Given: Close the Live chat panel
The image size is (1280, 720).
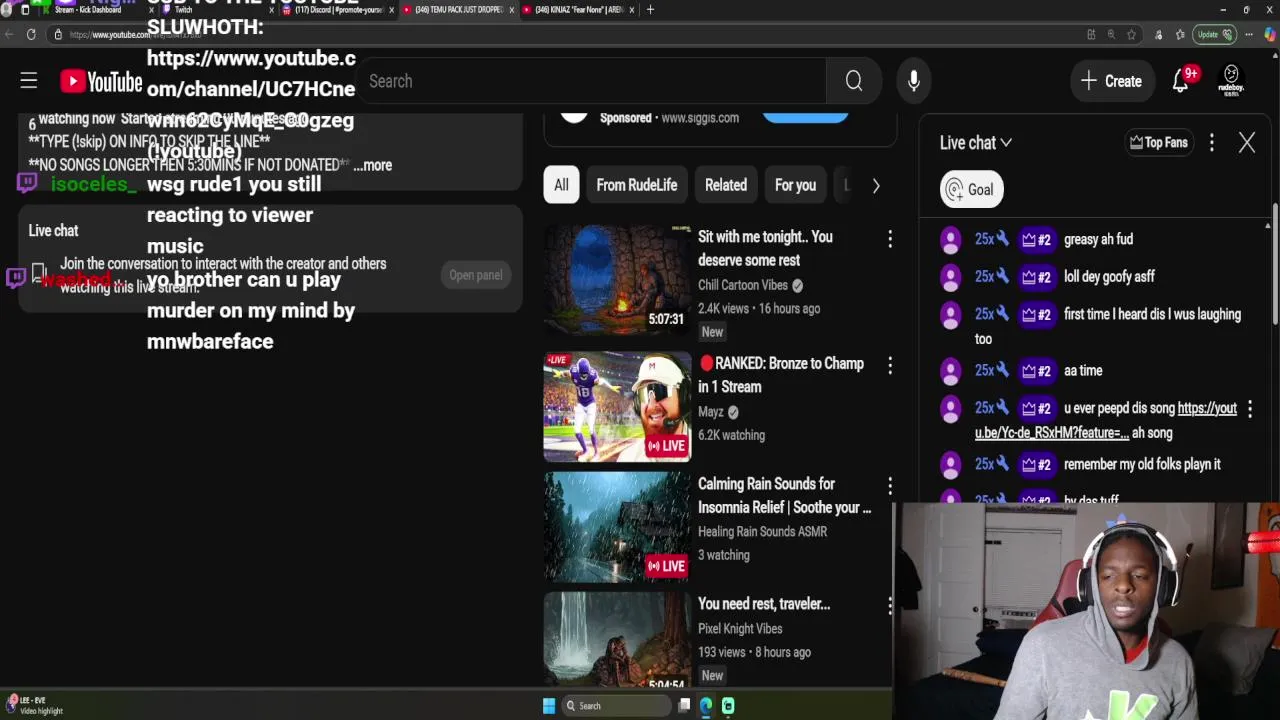Looking at the screenshot, I should pos(1247,143).
